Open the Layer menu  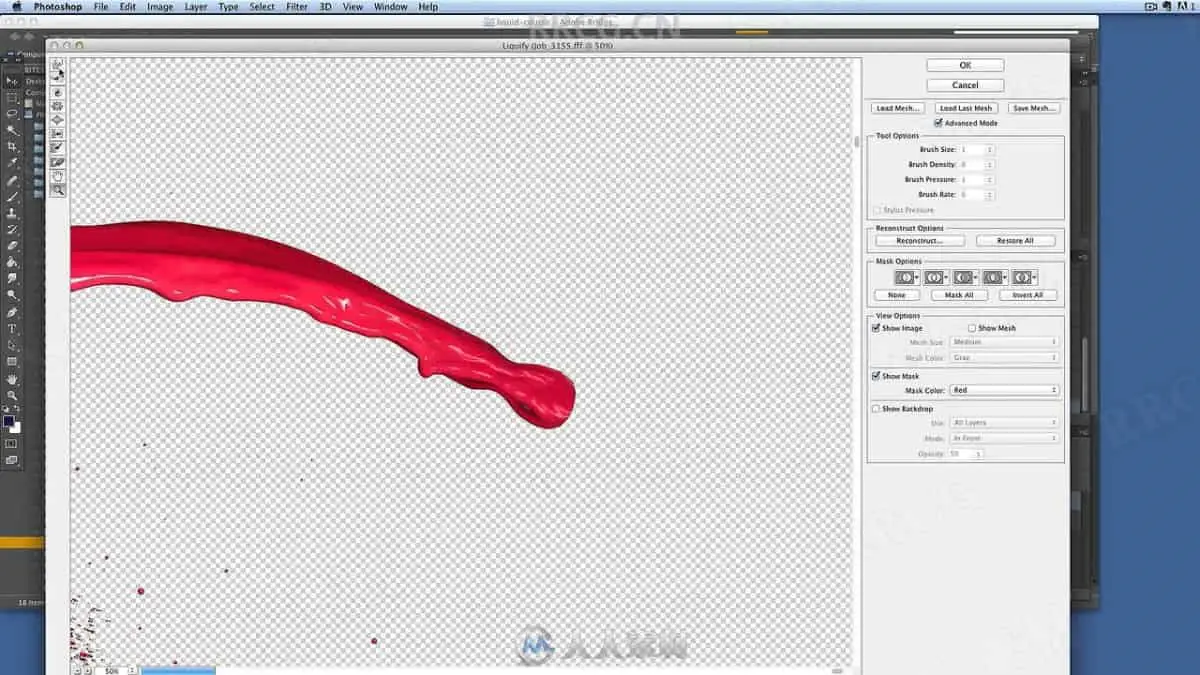coord(196,6)
